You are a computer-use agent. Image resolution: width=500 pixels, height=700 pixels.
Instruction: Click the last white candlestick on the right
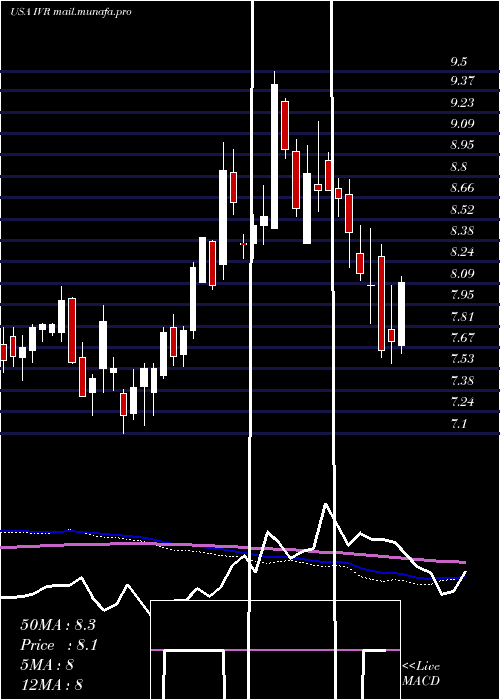[401, 315]
